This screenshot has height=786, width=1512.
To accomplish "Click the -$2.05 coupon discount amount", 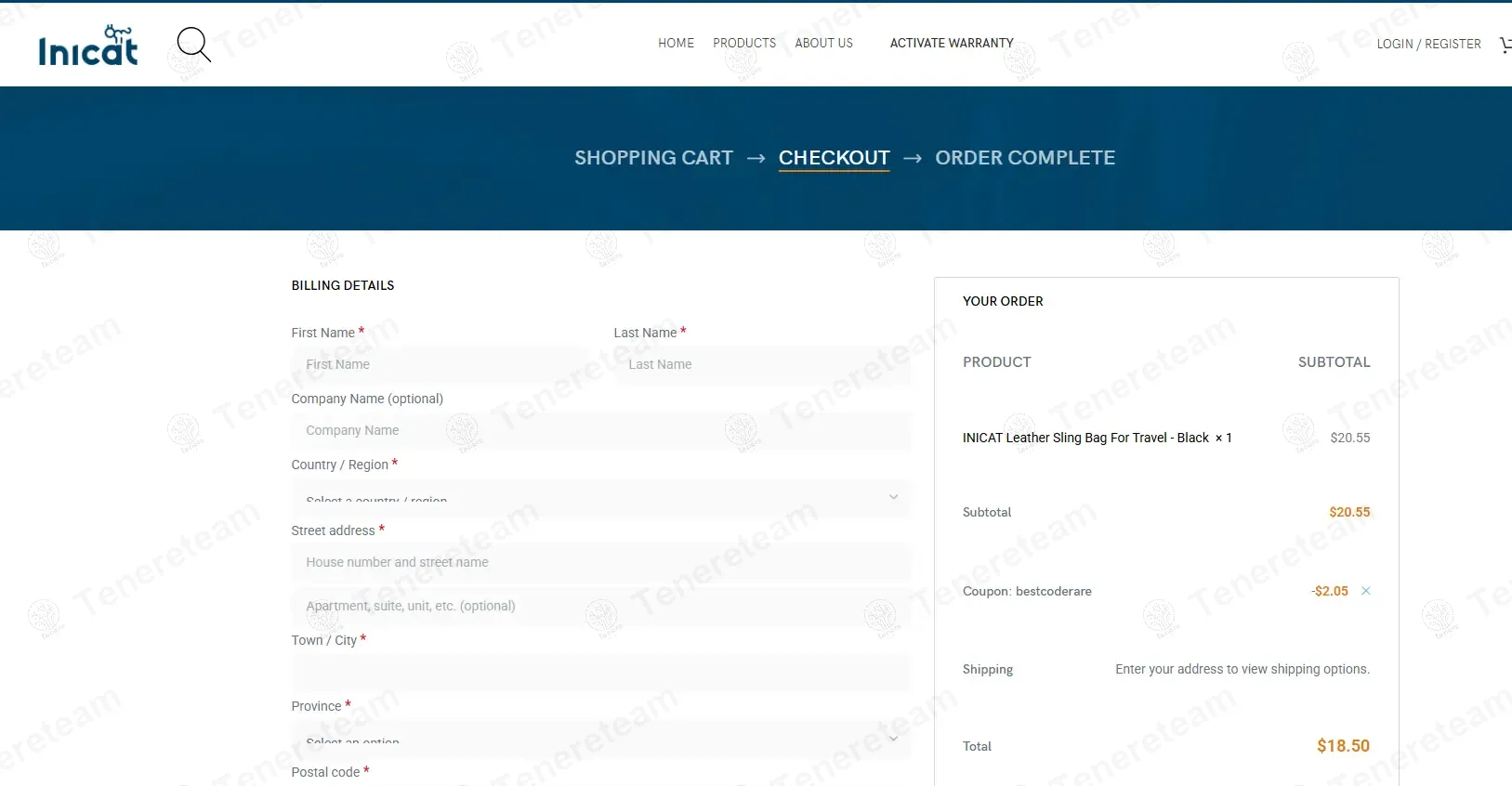I will [1330, 591].
